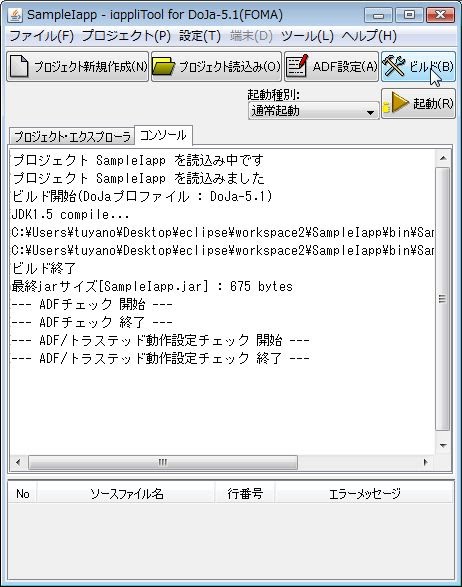Image resolution: width=462 pixels, height=587 pixels.
Task: Open the プロジェクト(P) menu
Action: (126, 36)
